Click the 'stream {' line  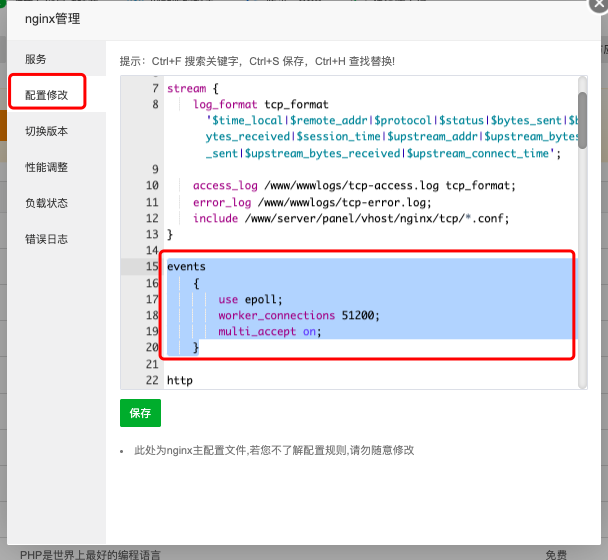(193, 88)
